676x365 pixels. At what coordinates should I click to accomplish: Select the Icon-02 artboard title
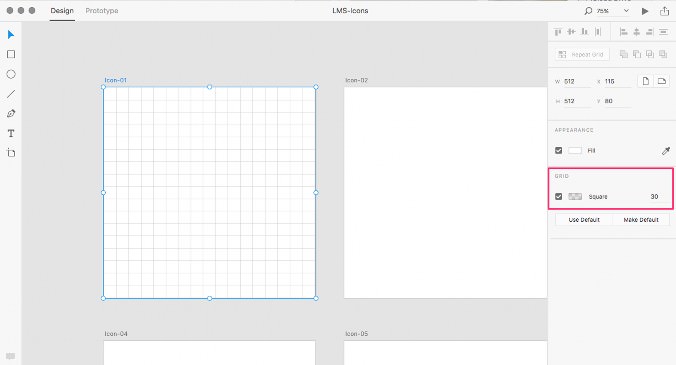pos(357,80)
